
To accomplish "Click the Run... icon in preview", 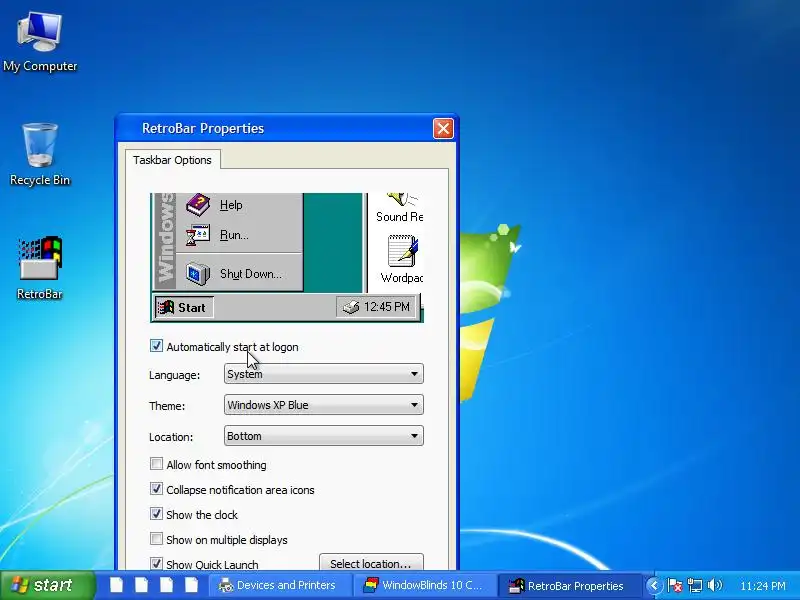I will coord(198,235).
